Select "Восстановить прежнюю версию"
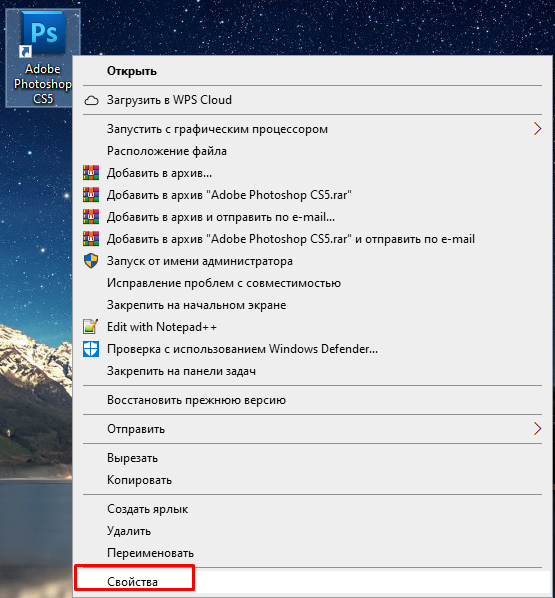This screenshot has height=598, width=555. [x=312, y=400]
